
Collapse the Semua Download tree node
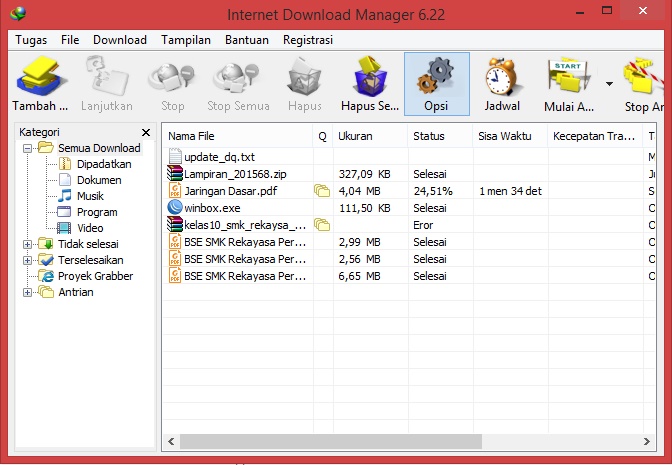(27, 149)
